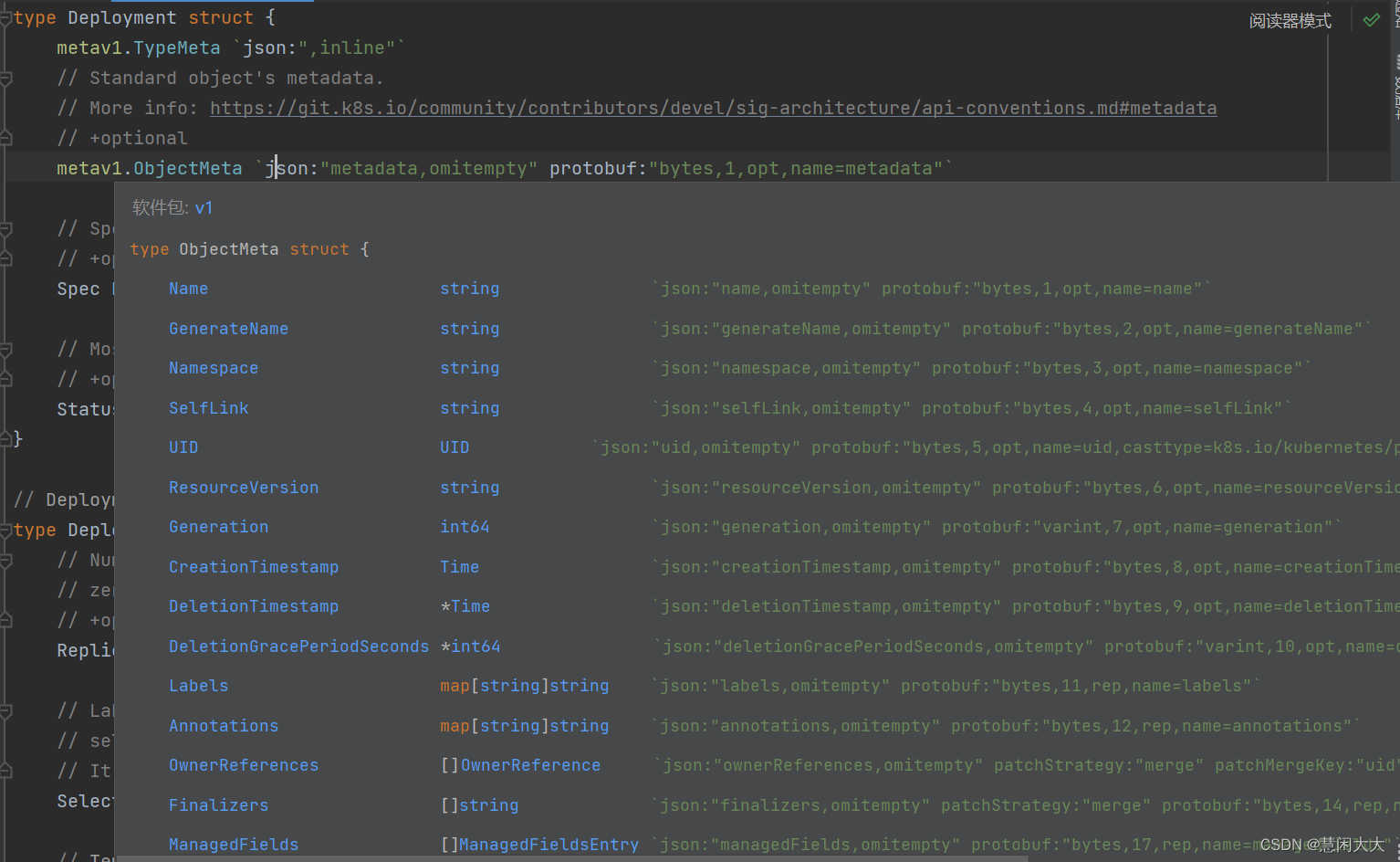This screenshot has width=1400, height=862.
Task: Open the ManagedFields field link
Action: [234, 845]
